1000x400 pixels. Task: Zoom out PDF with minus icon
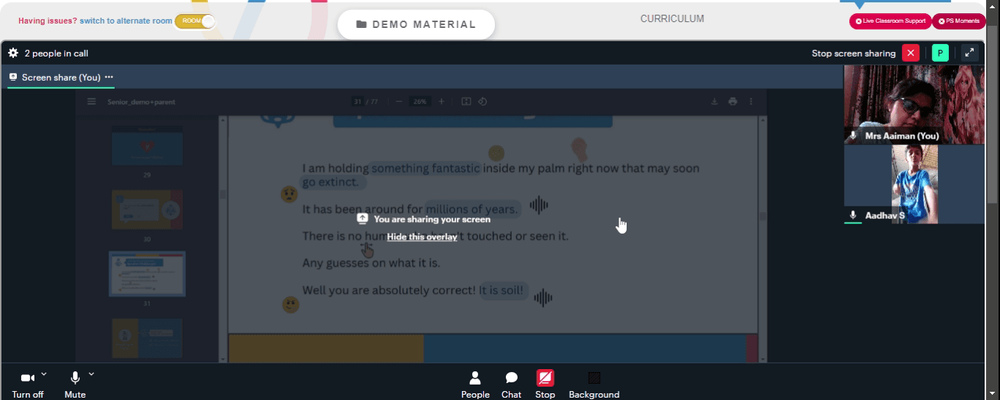click(x=399, y=101)
